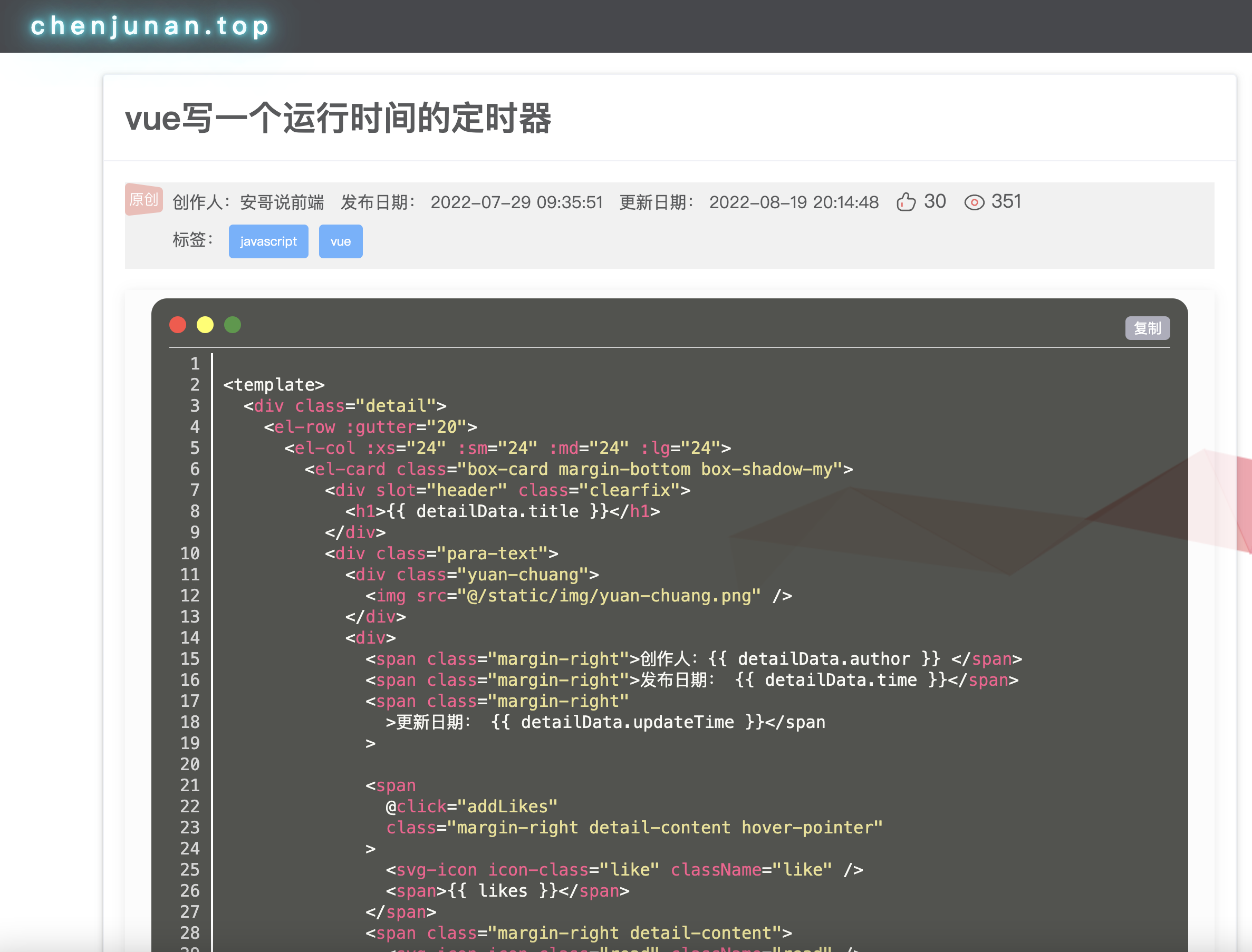Click the view count 351
The height and width of the screenshot is (952, 1252).
click(x=1006, y=201)
